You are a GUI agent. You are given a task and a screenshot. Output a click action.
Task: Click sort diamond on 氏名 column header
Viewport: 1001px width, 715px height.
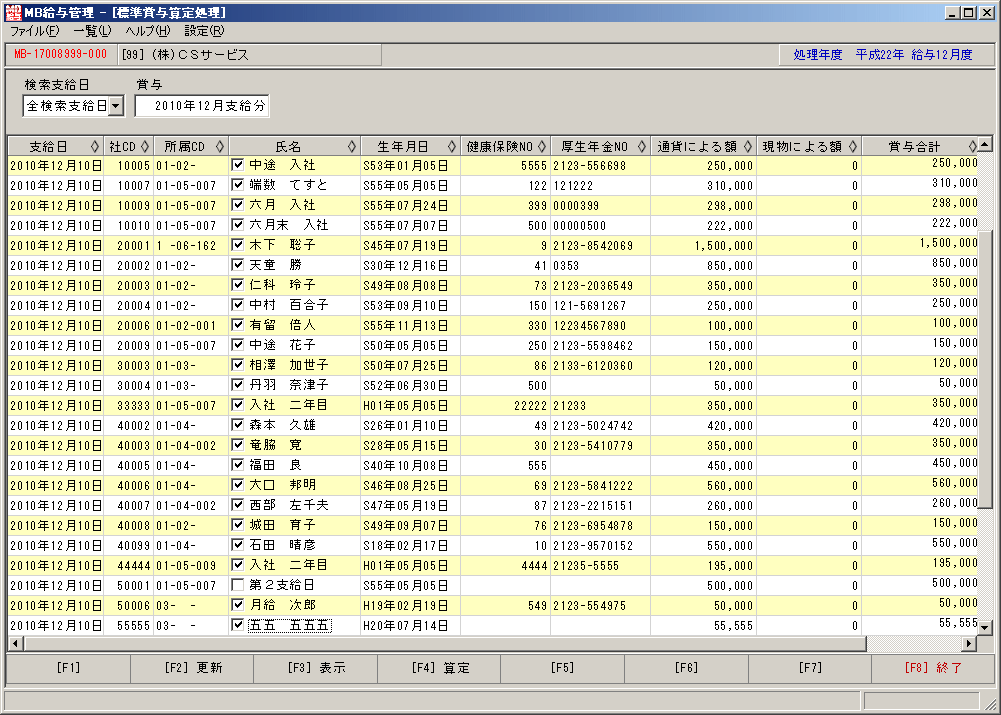tap(352, 146)
